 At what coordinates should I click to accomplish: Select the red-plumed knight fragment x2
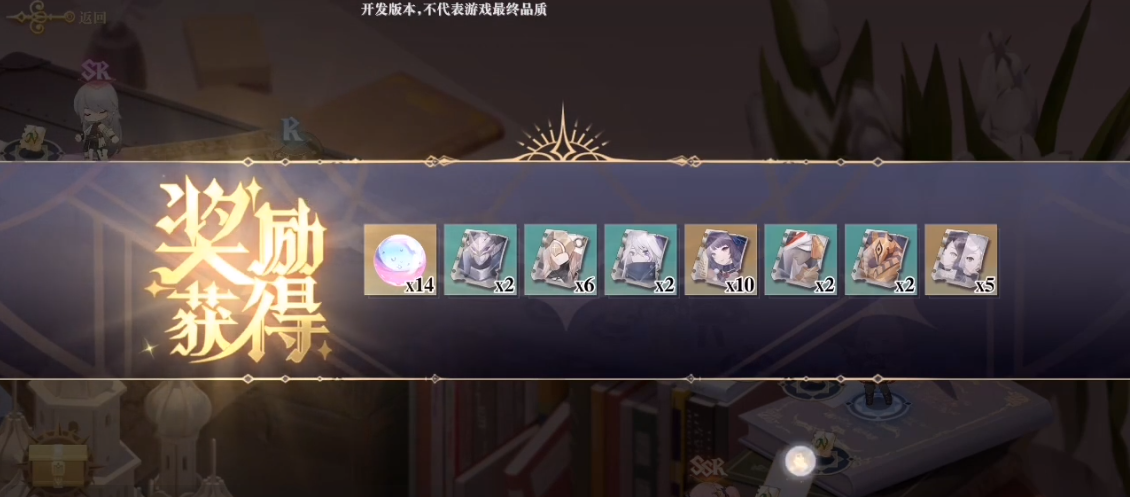(x=801, y=259)
